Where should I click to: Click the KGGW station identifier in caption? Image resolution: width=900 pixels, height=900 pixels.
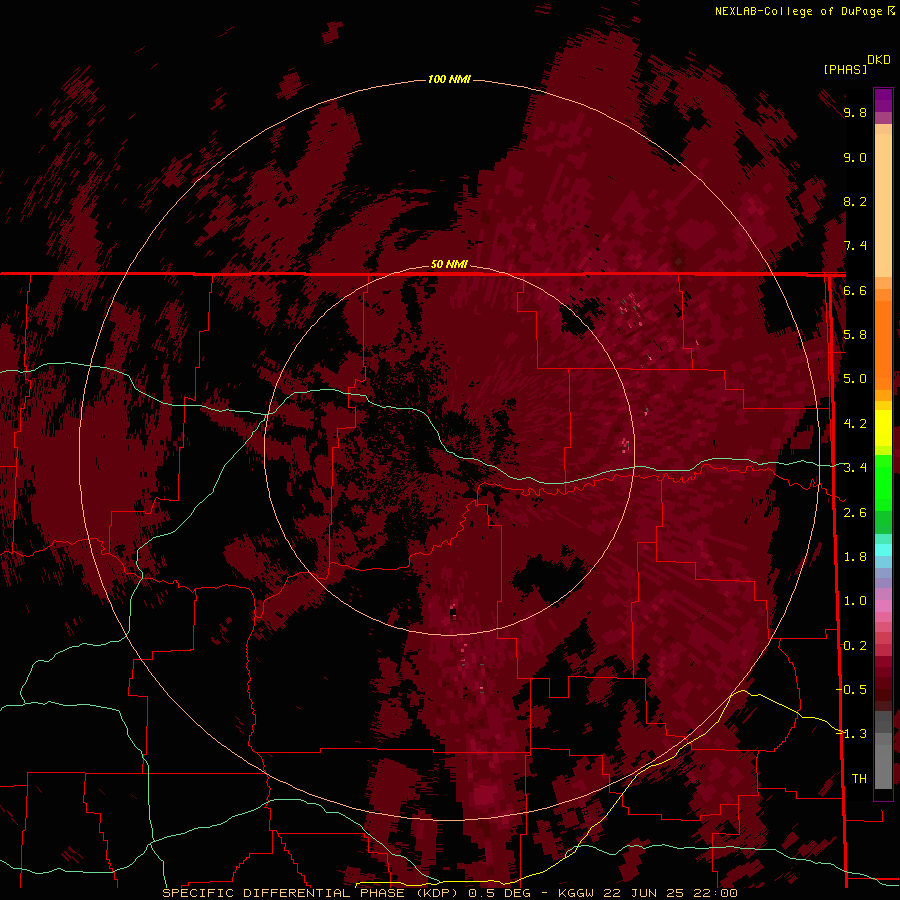coord(576,893)
